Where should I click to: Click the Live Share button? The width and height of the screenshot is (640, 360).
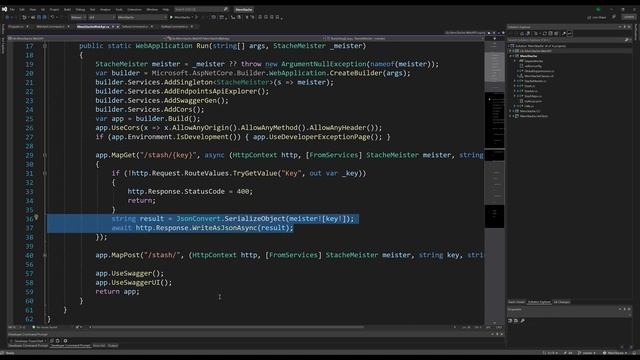pos(596,17)
